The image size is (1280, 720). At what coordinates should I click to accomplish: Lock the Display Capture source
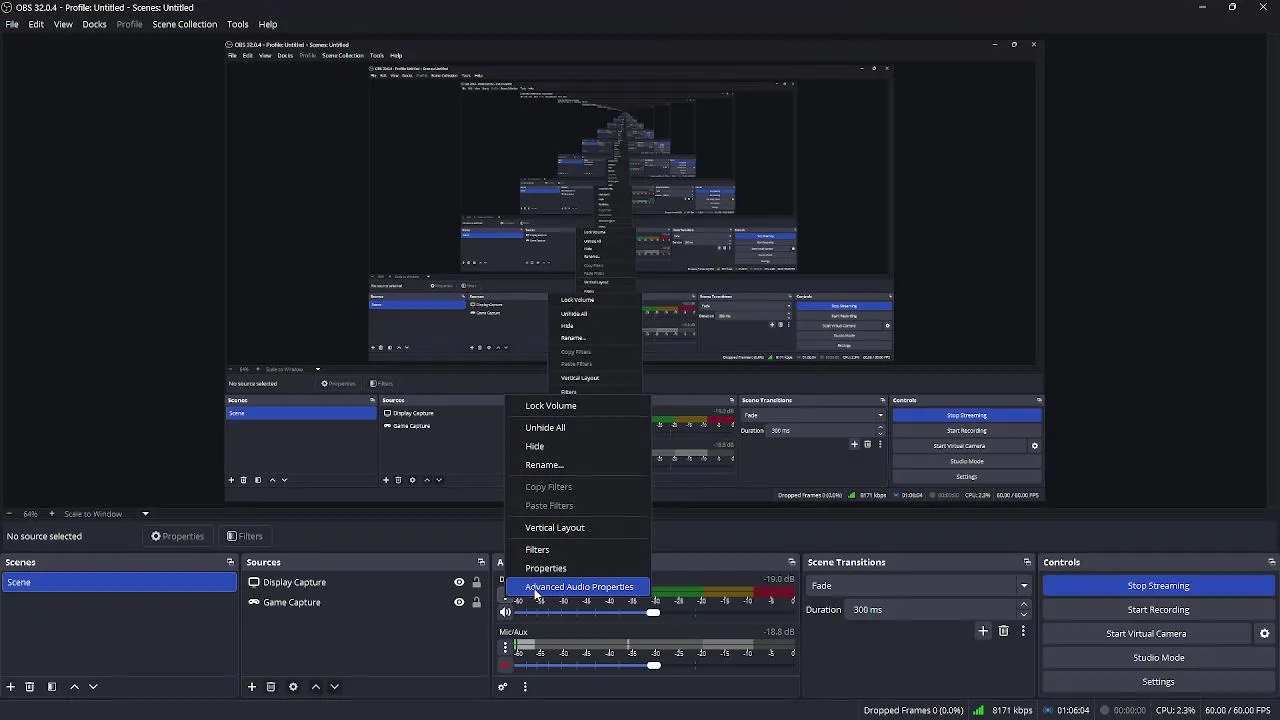(x=476, y=583)
